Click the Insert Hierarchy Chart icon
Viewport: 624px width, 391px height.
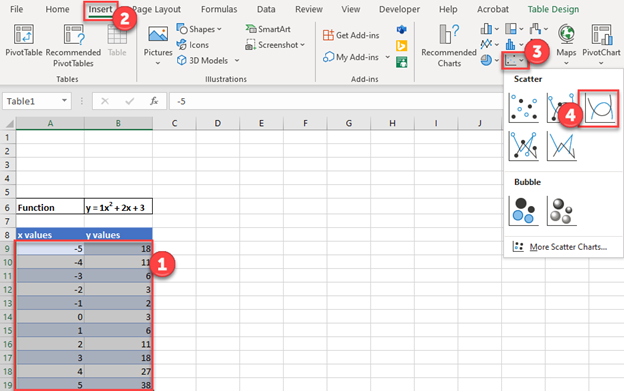511,29
